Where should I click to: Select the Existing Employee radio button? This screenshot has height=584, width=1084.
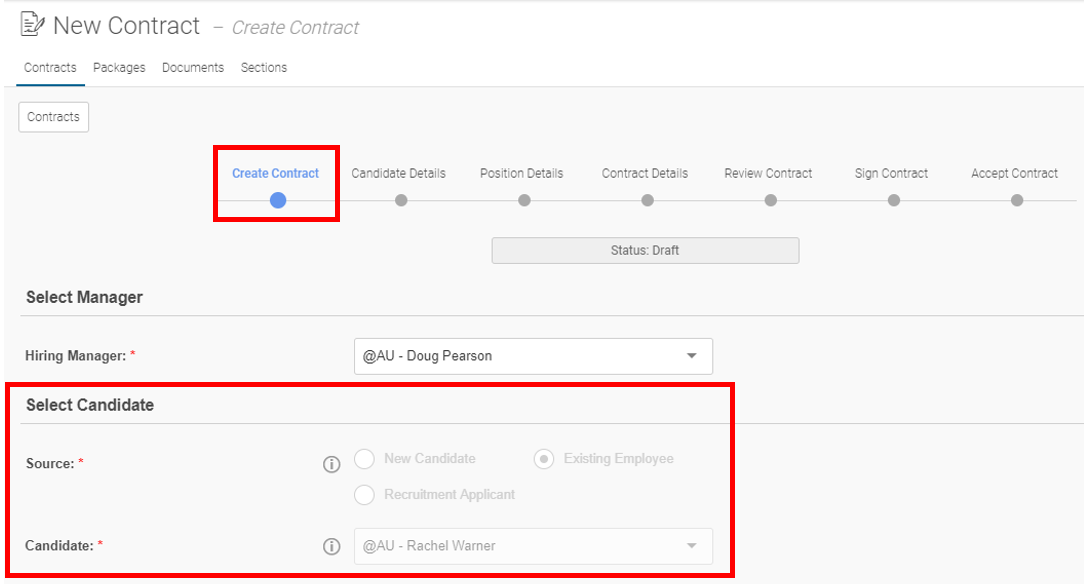tap(544, 459)
